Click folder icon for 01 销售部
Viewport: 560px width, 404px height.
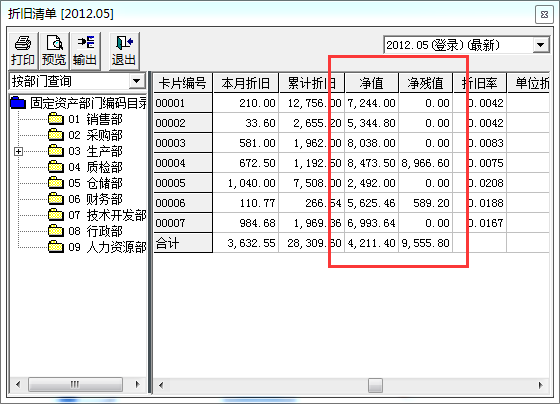56,119
